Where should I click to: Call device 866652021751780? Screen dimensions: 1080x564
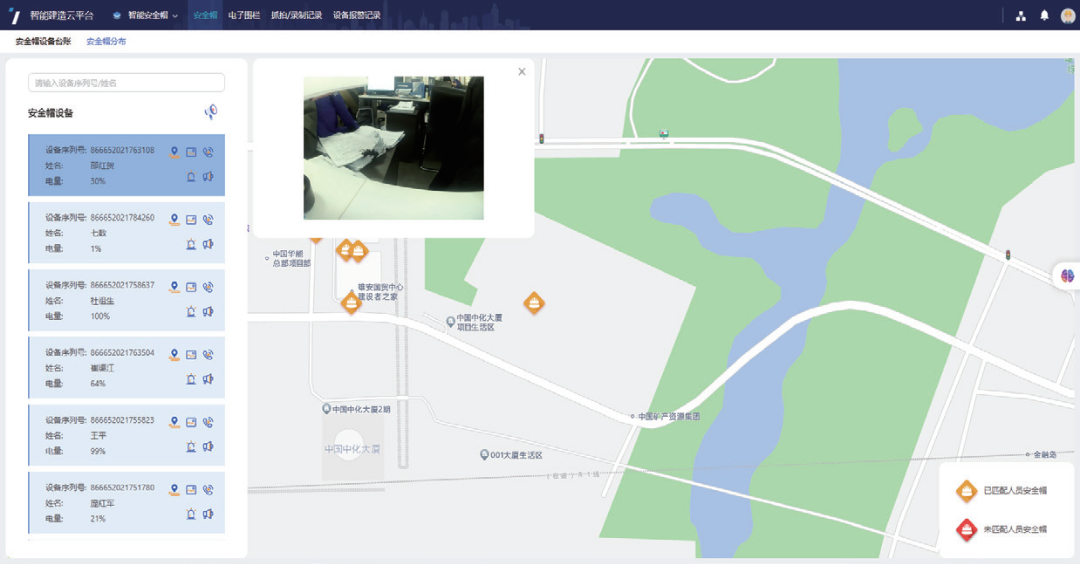click(x=208, y=490)
